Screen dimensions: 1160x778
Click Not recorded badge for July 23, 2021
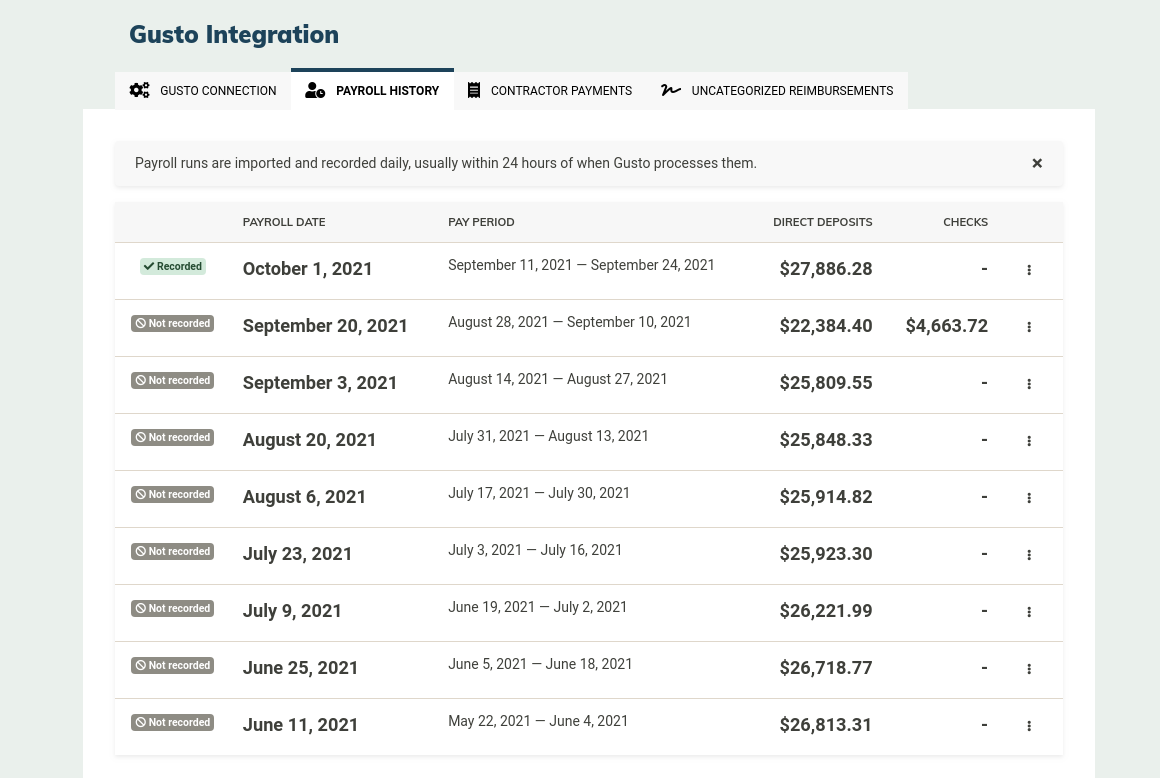click(x=172, y=551)
